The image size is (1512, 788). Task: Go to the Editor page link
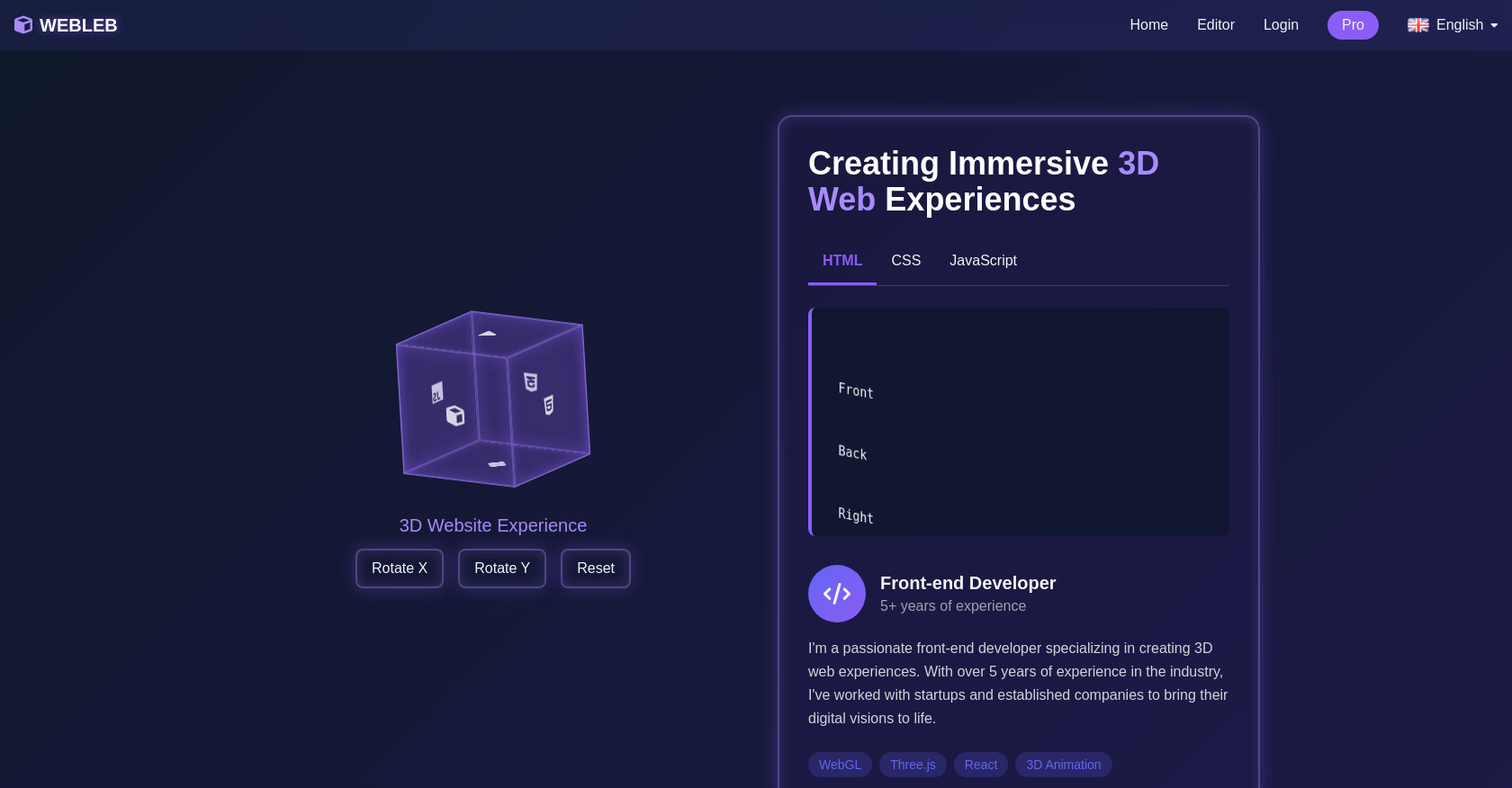click(x=1215, y=25)
